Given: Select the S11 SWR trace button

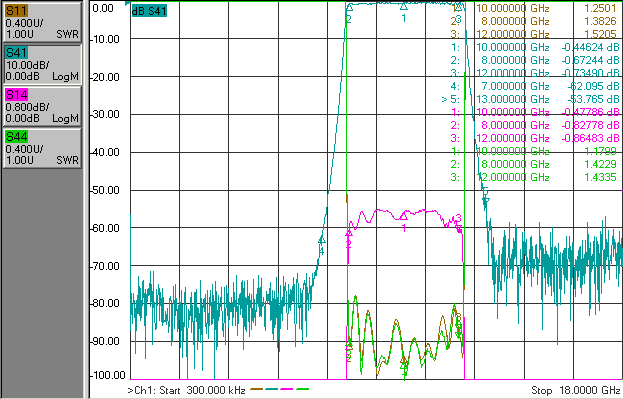Looking at the screenshot, I should [x=42, y=22].
